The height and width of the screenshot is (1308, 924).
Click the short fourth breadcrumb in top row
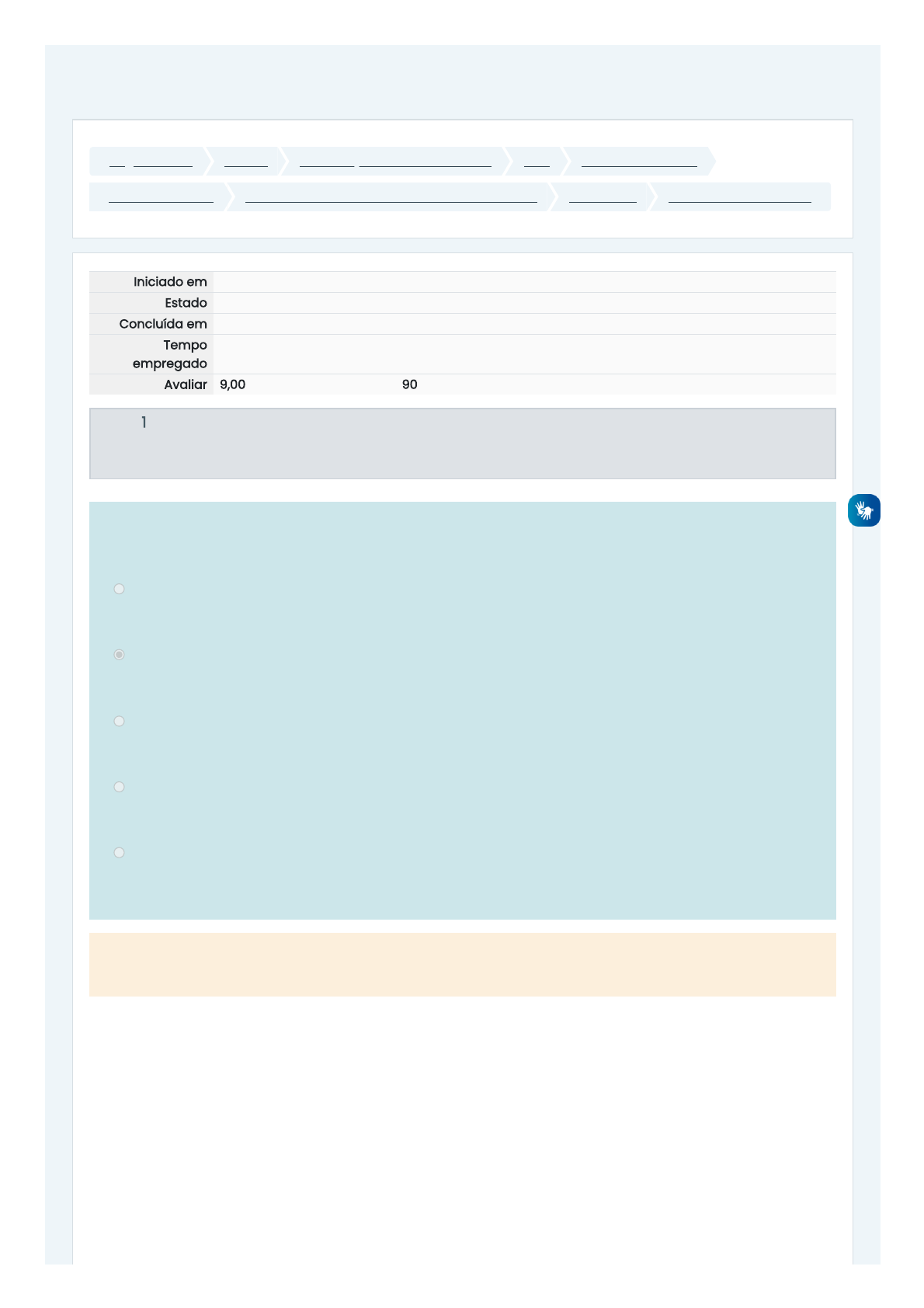[x=537, y=161]
